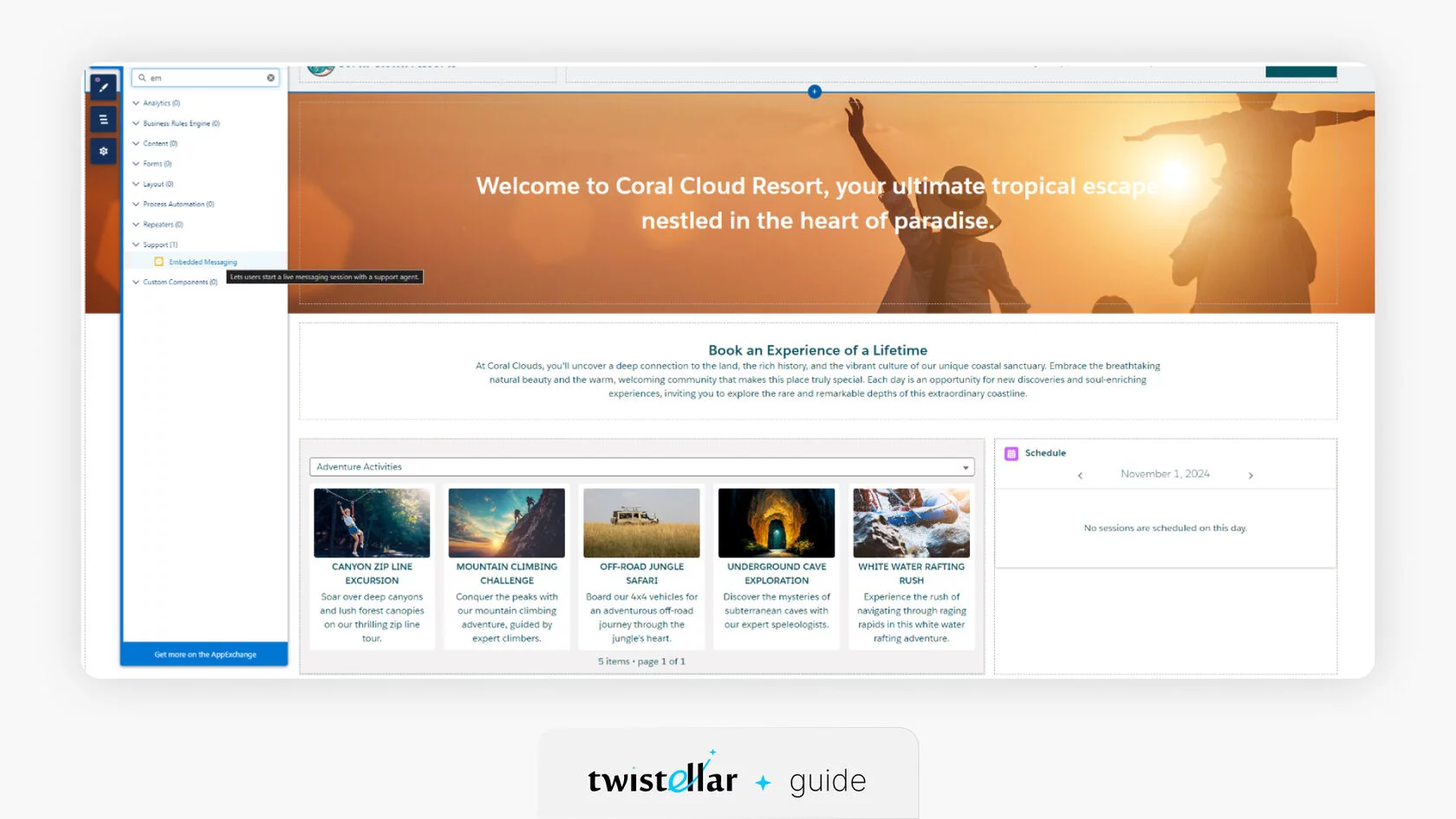Open the page Structure list icon
This screenshot has height=819, width=1456.
click(103, 120)
